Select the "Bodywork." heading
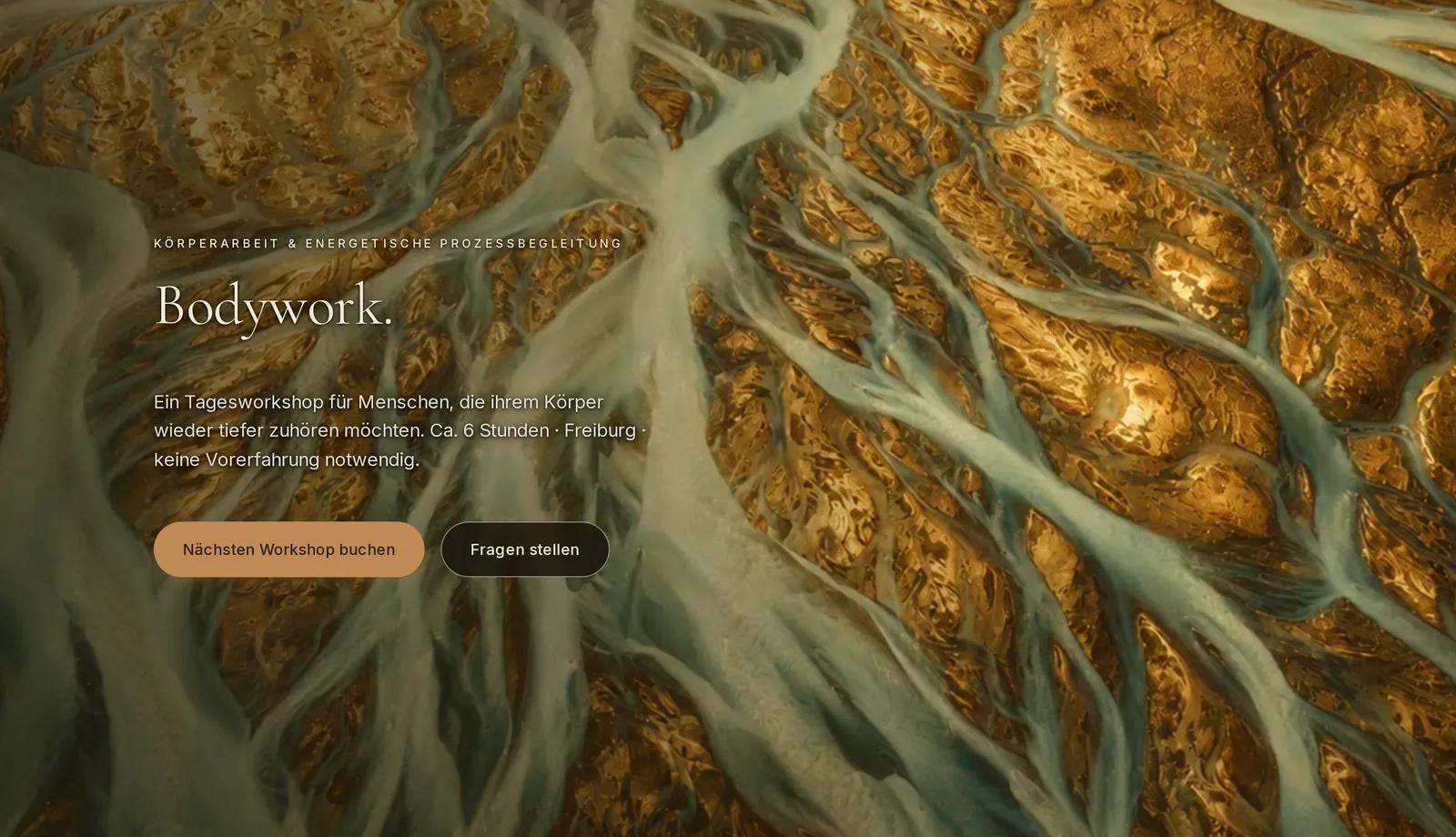Viewport: 1456px width, 837px height. [274, 306]
